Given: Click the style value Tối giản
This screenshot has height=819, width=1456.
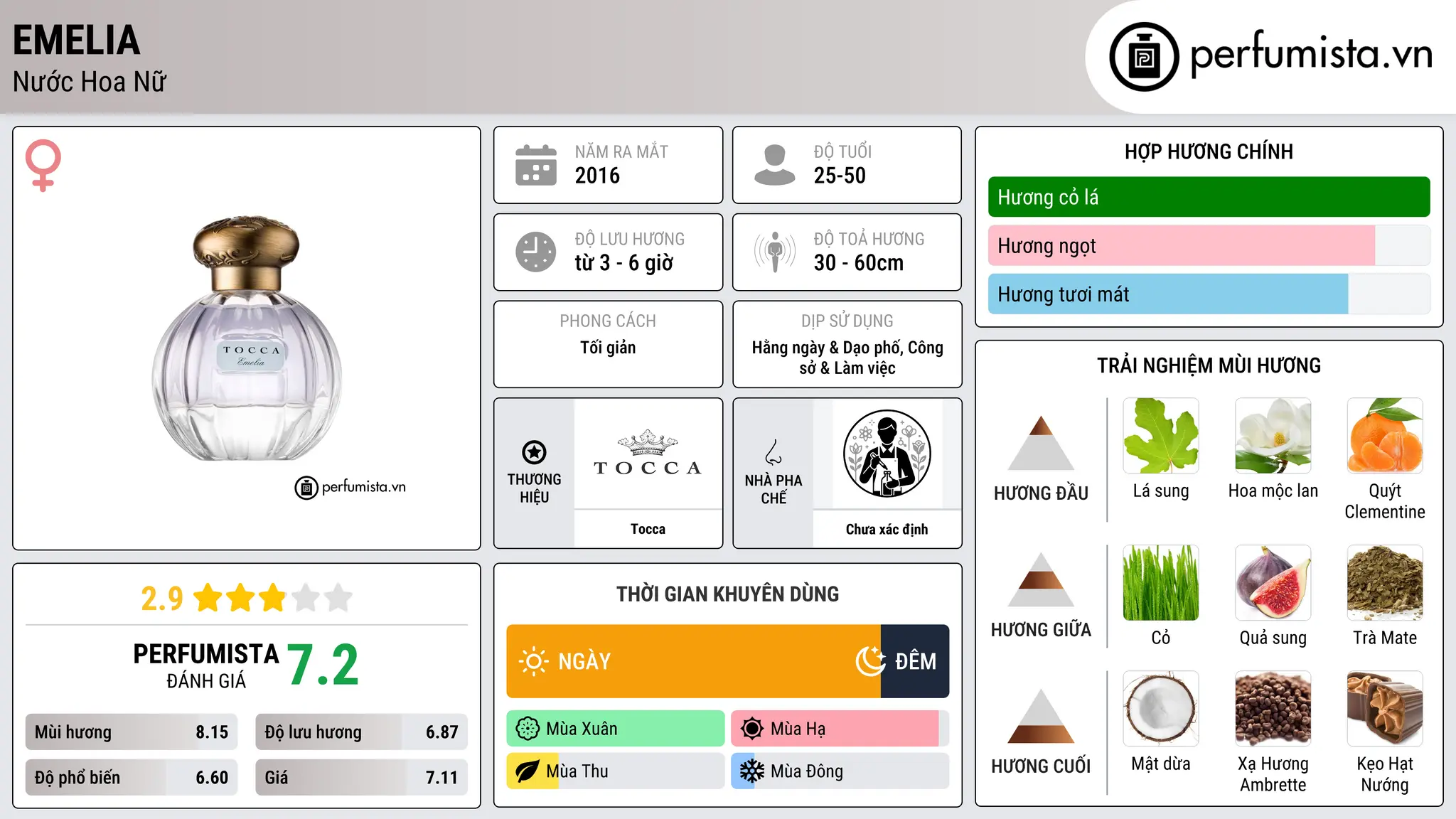Looking at the screenshot, I should pyautogui.click(x=608, y=348).
